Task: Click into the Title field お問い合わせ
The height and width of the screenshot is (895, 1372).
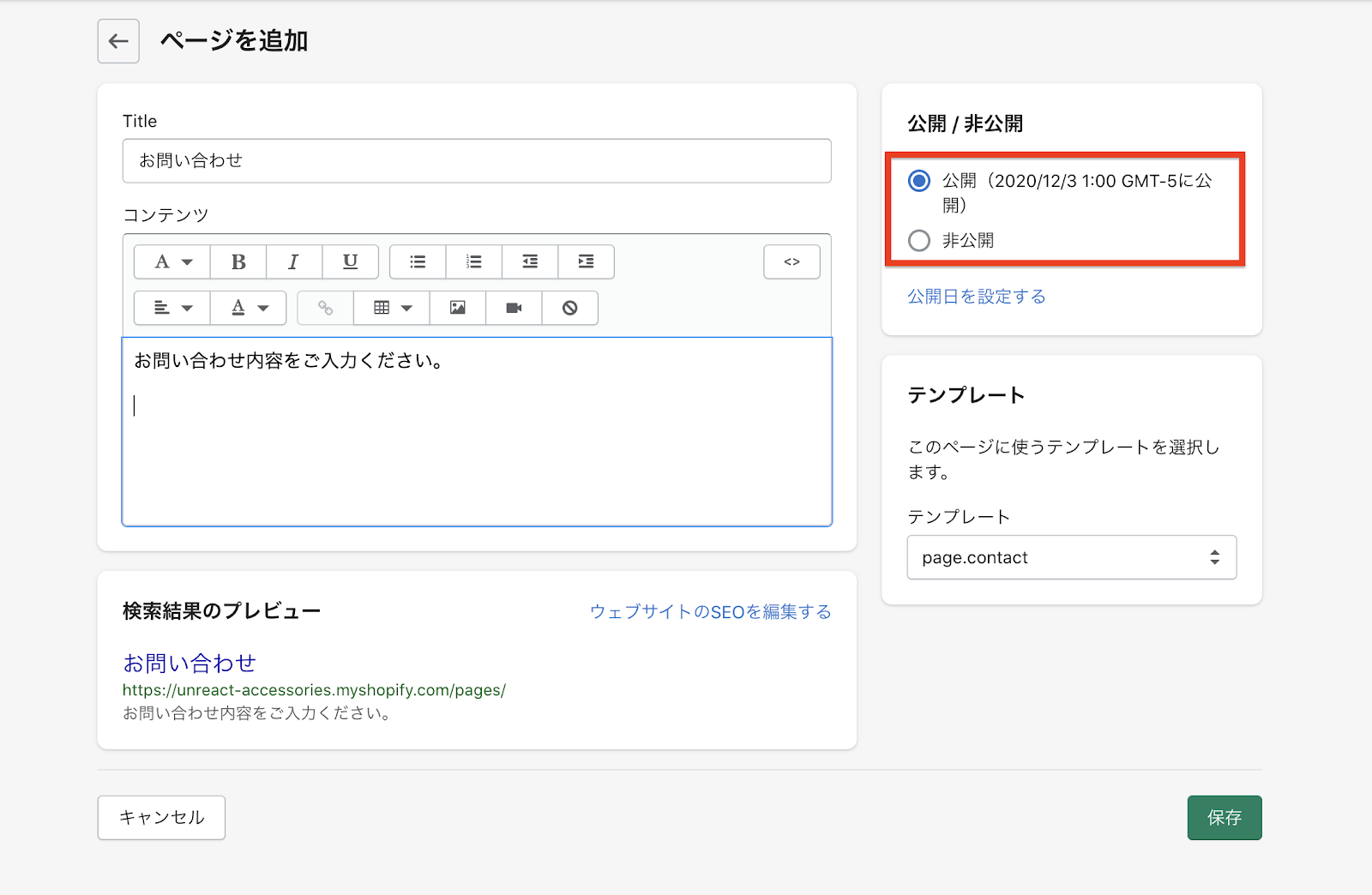Action: pos(477,161)
